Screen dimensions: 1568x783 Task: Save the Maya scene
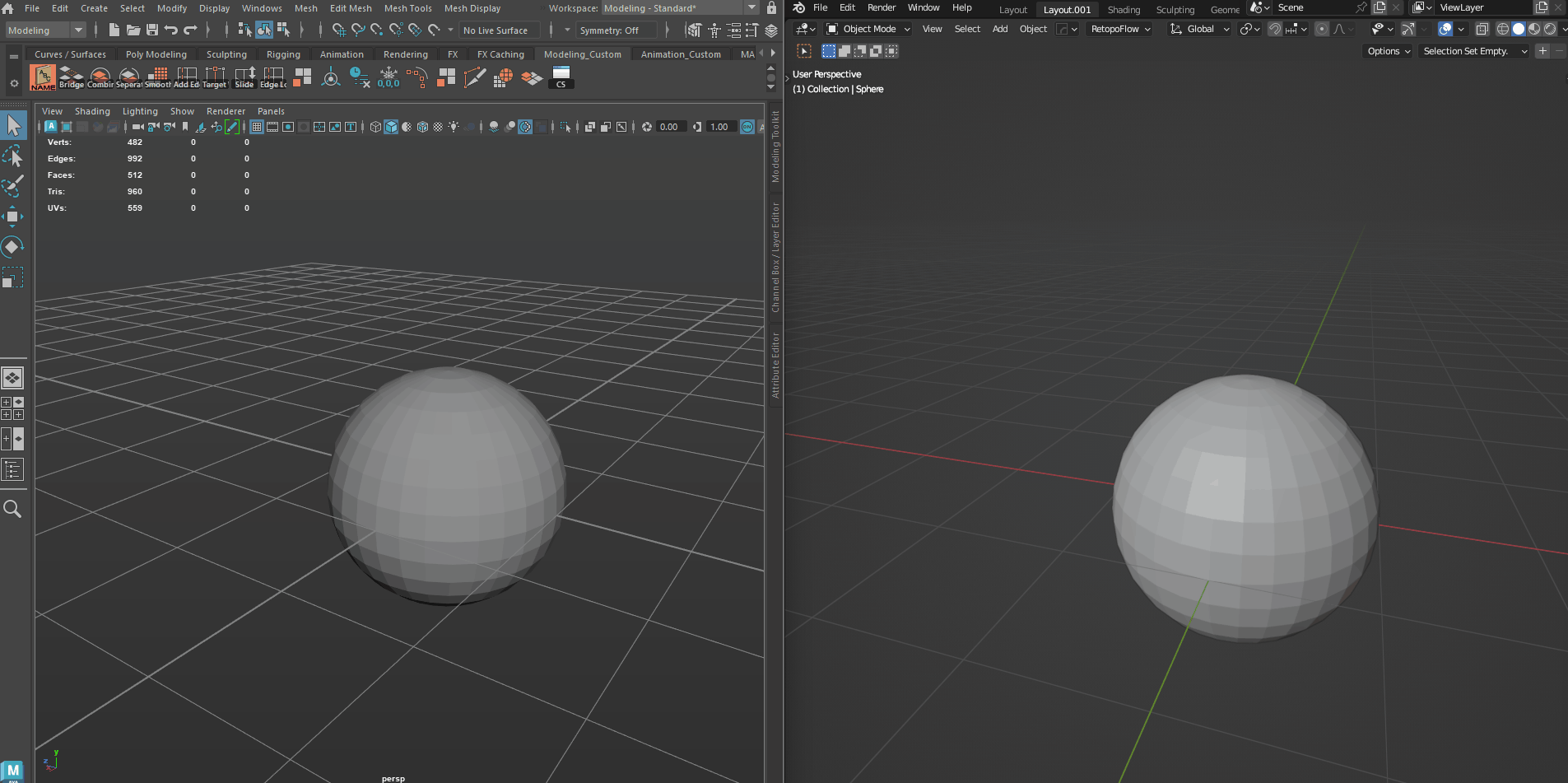coord(152,30)
